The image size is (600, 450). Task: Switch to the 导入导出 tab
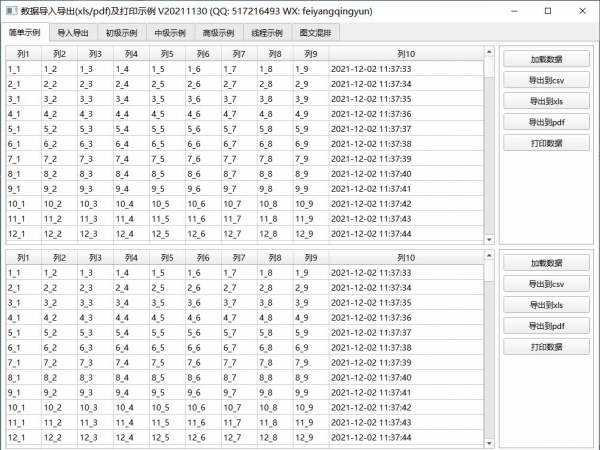point(73,33)
